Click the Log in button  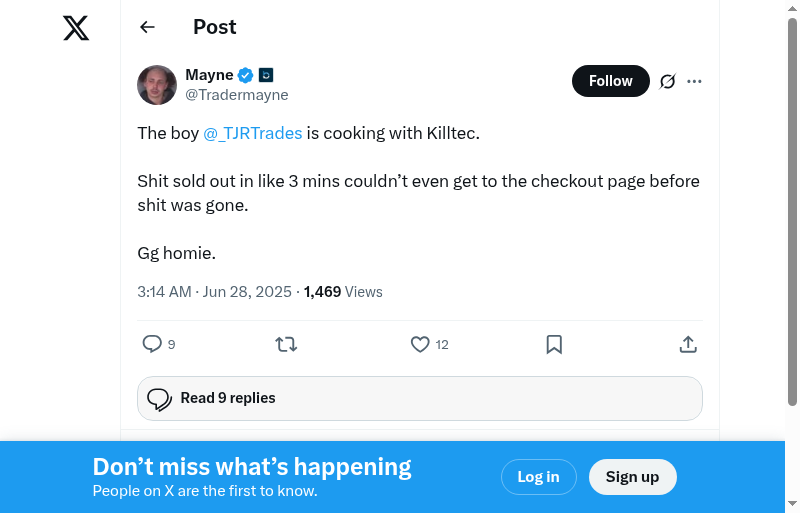coord(538,477)
